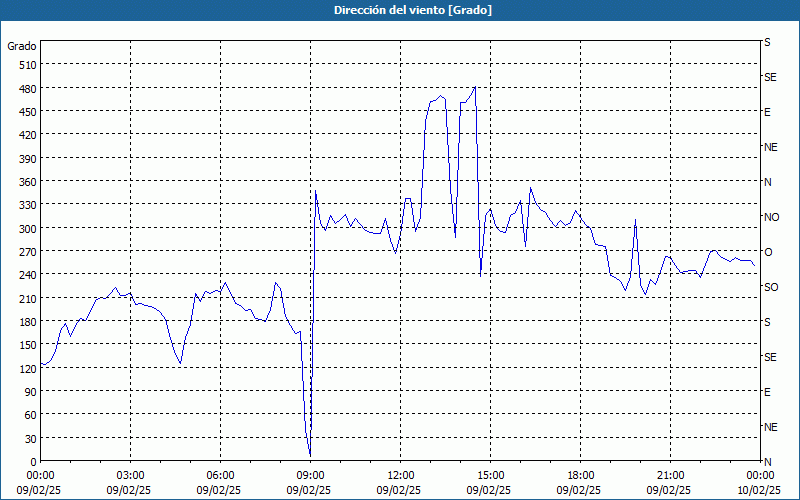The height and width of the screenshot is (500, 800).
Task: Select the 'N' compass label level with 360
Action: tap(767, 182)
